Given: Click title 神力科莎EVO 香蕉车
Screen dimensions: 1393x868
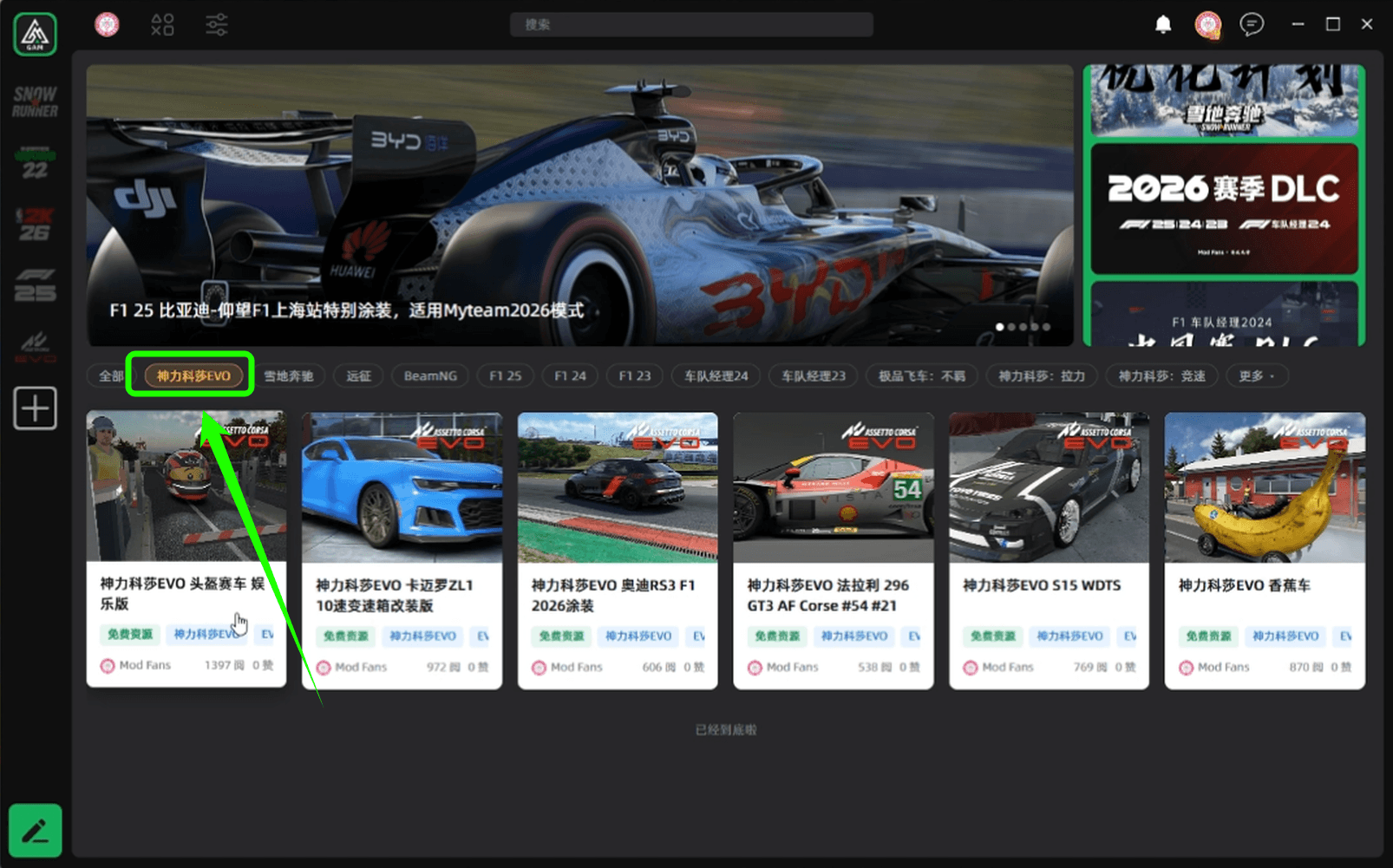Looking at the screenshot, I should (1244, 585).
